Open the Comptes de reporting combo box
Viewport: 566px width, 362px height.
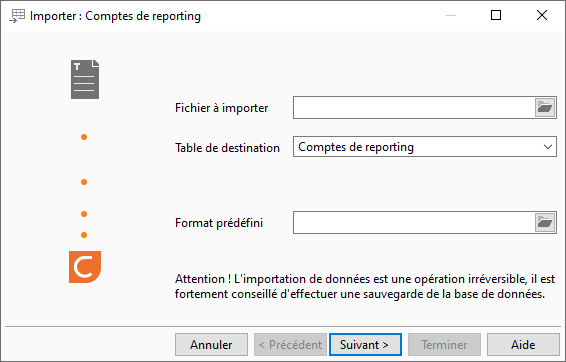(424, 147)
